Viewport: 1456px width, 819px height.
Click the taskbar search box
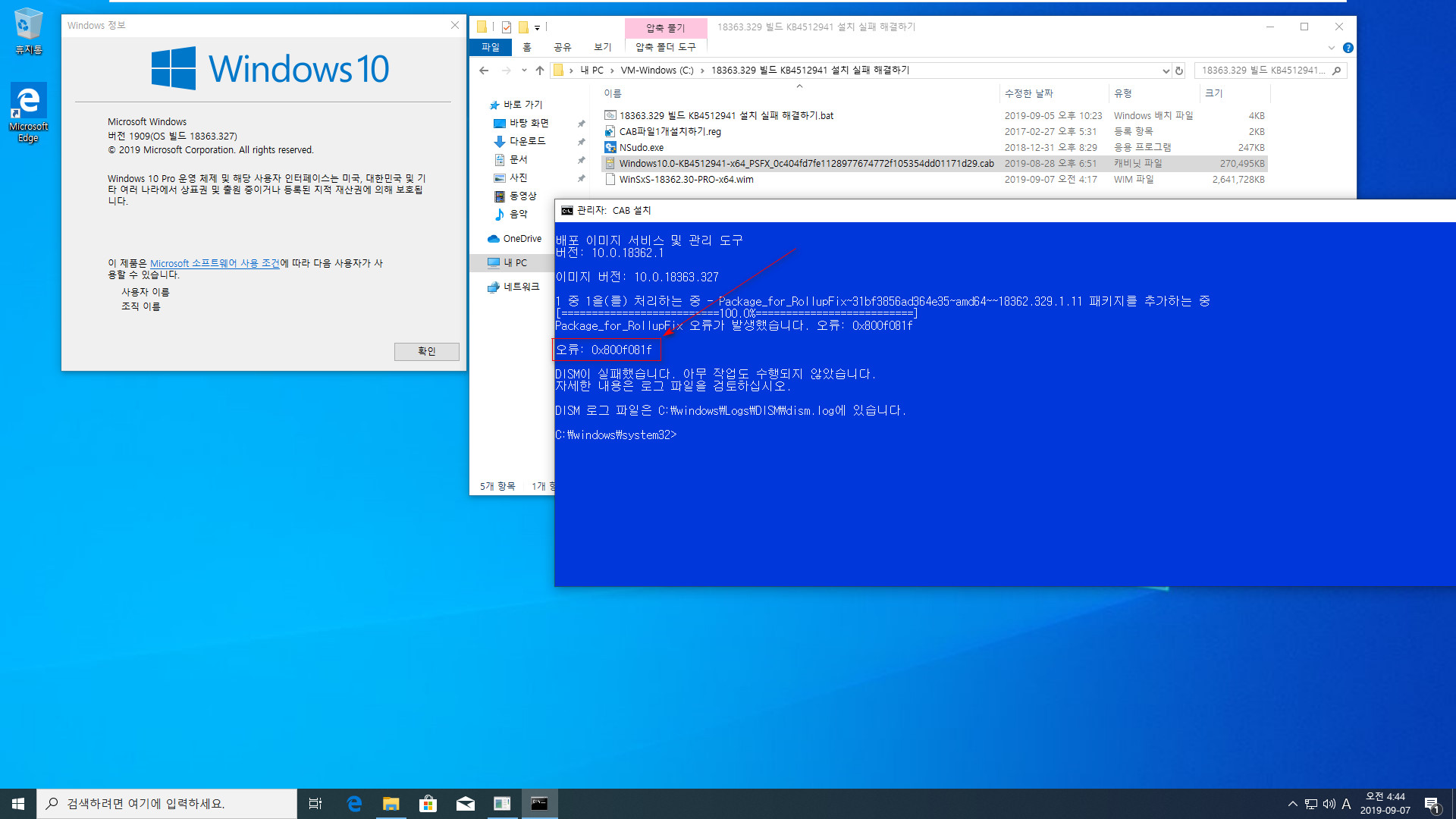click(x=167, y=804)
